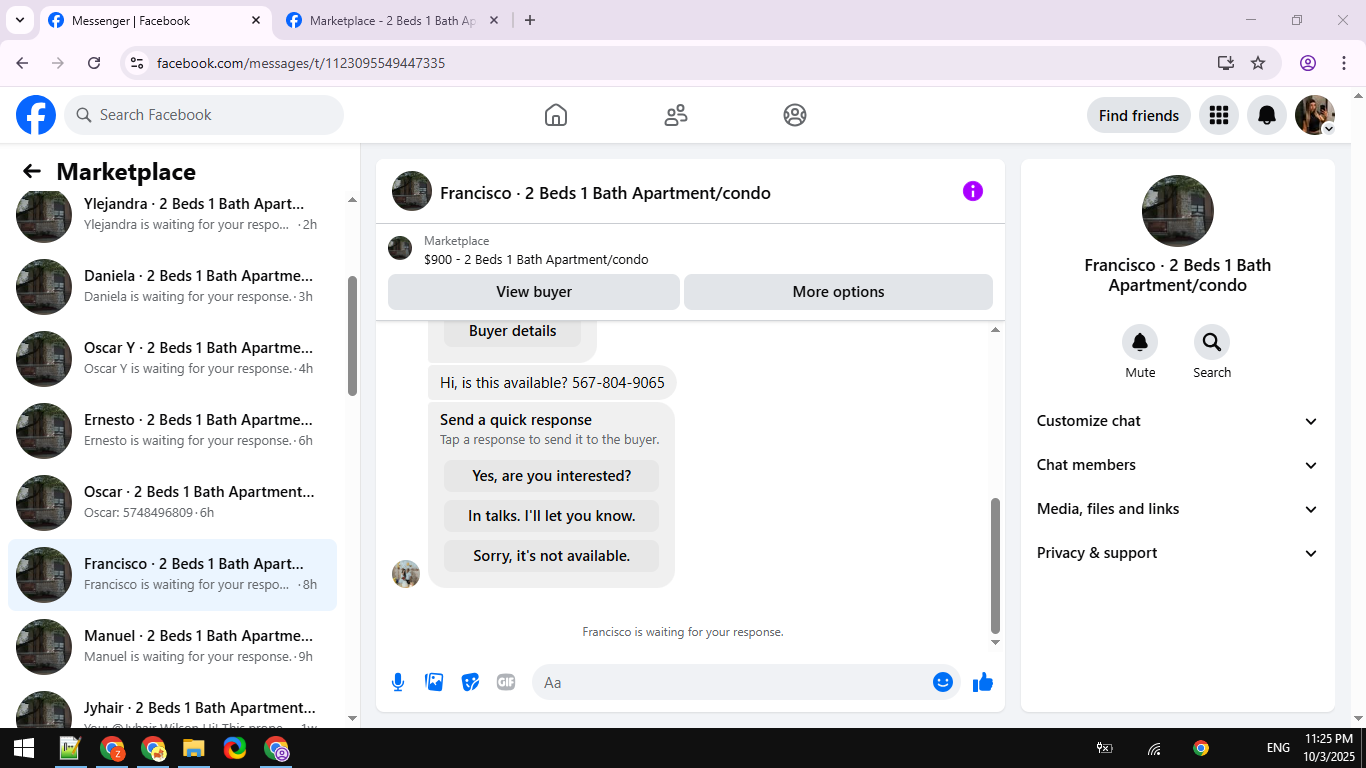The width and height of the screenshot is (1366, 768).
Task: Open the Daniela conversation
Action: tap(172, 287)
